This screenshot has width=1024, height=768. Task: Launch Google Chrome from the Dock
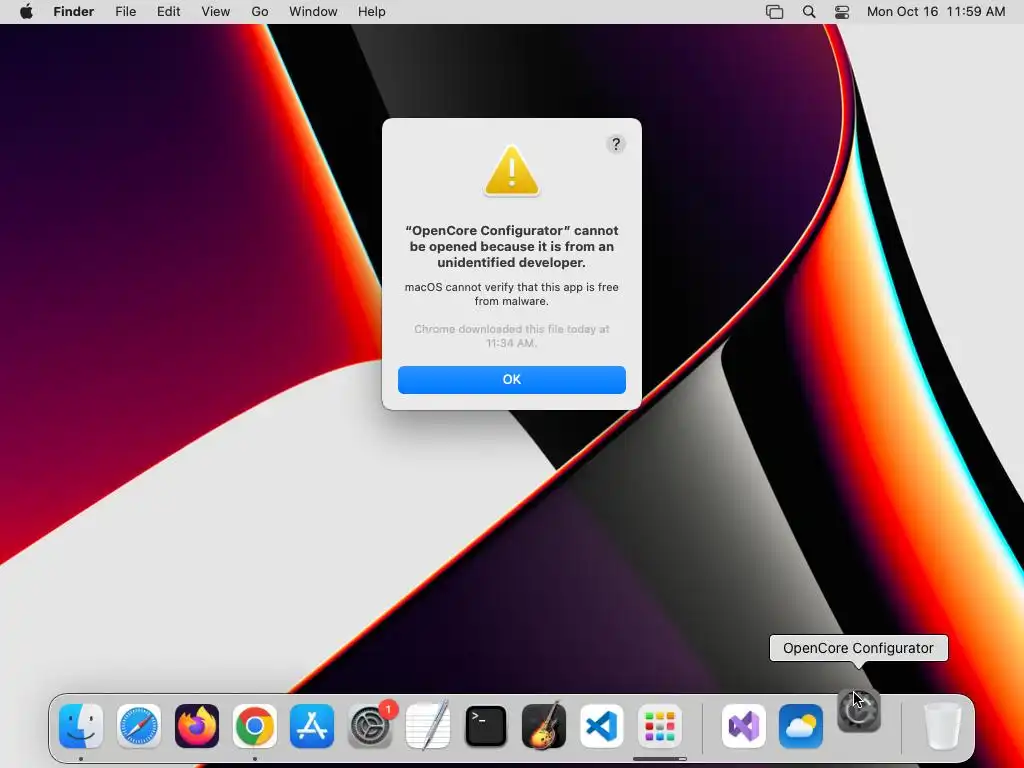(255, 726)
